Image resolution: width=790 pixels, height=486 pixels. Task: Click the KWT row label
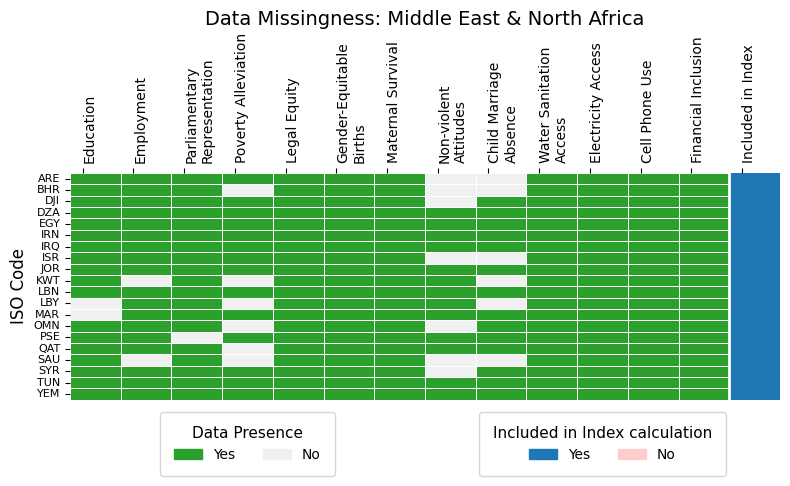pyautogui.click(x=48, y=280)
